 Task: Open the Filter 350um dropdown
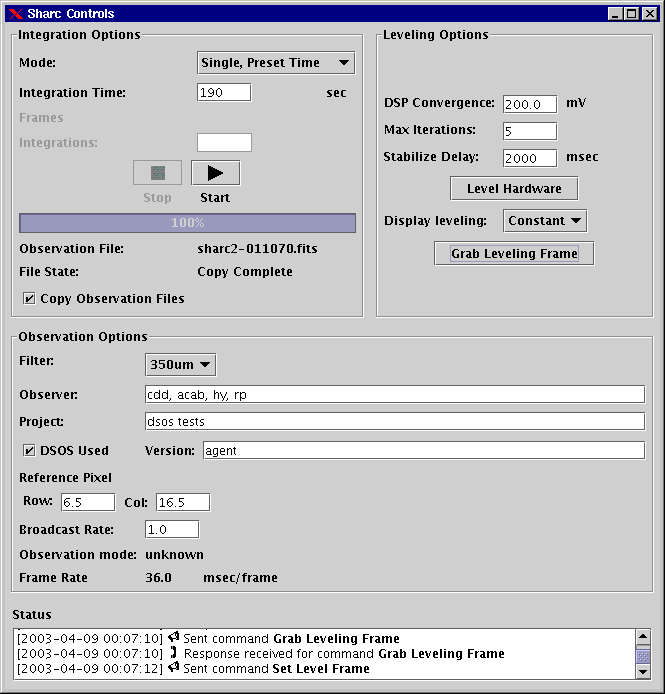181,365
